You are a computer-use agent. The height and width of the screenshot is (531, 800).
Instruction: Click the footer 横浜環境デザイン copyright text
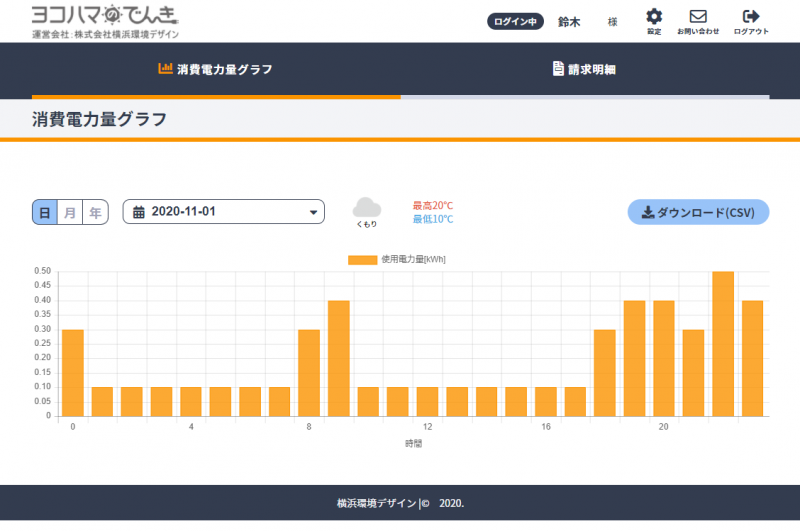click(401, 503)
